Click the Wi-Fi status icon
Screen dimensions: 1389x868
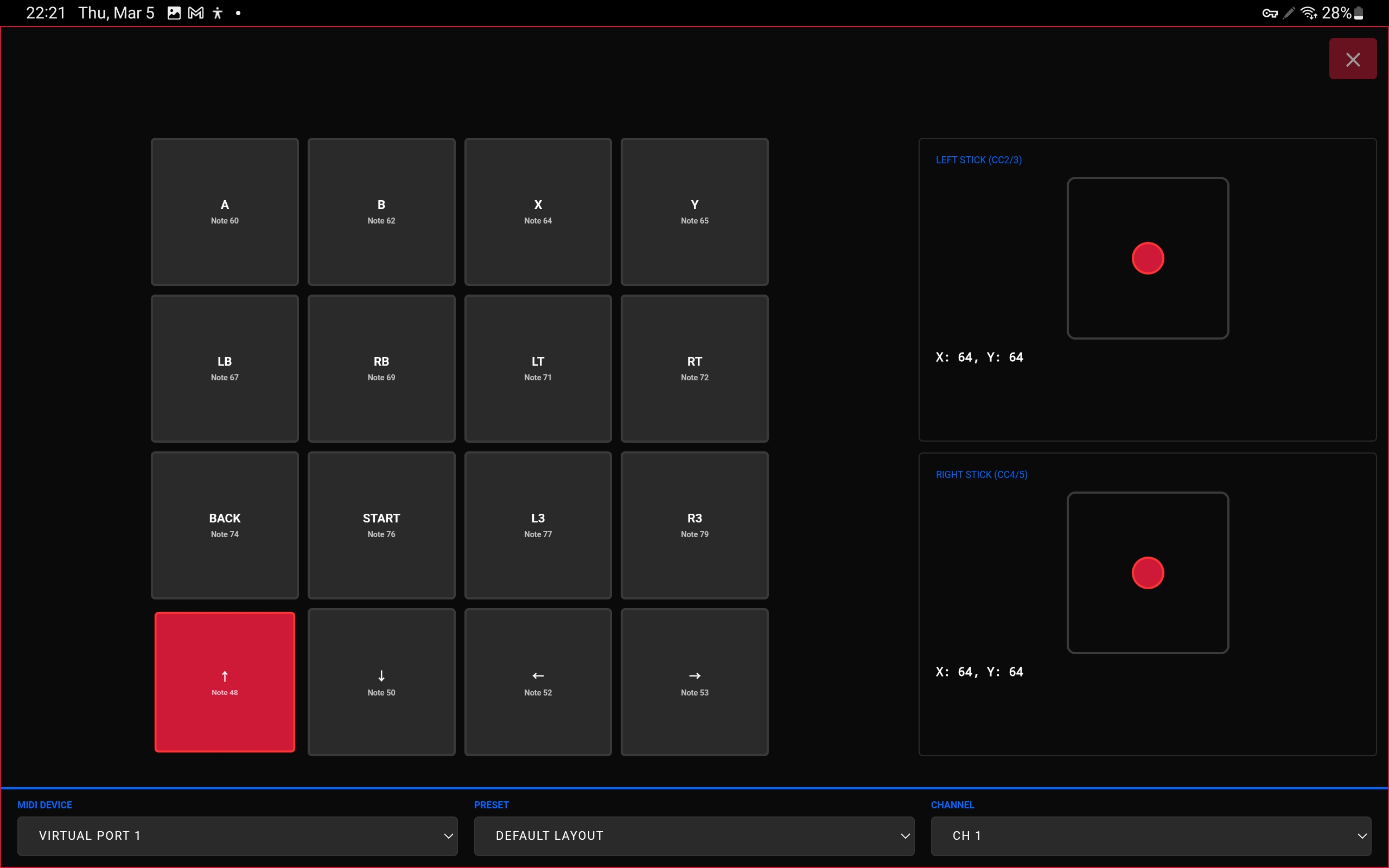(x=1308, y=12)
